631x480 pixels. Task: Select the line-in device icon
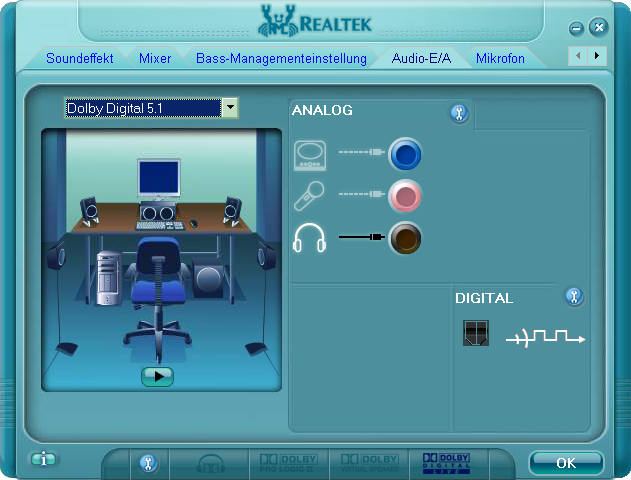coord(310,155)
